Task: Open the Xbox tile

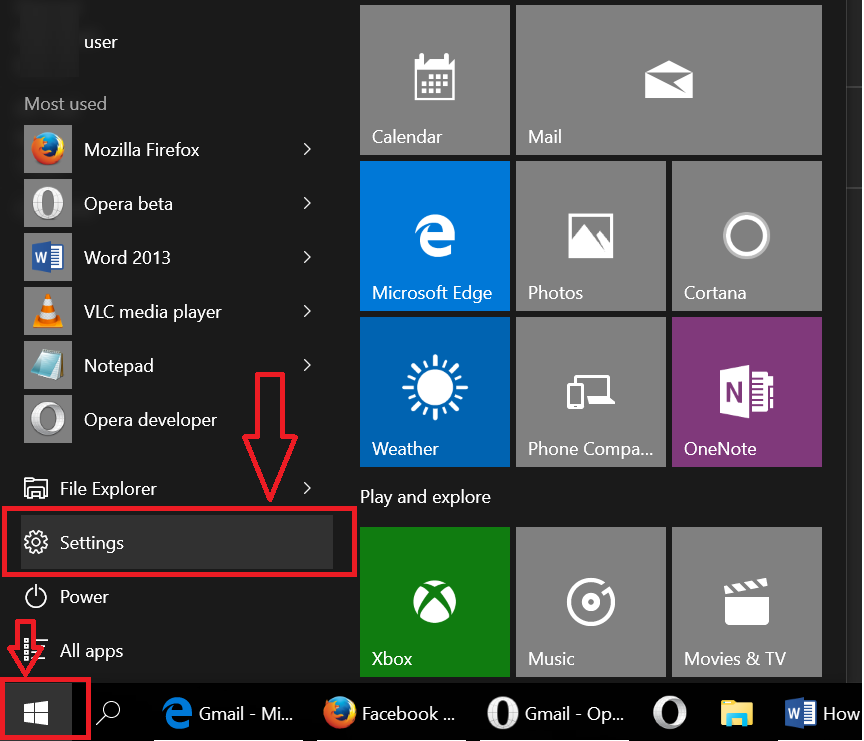Action: pos(435,602)
